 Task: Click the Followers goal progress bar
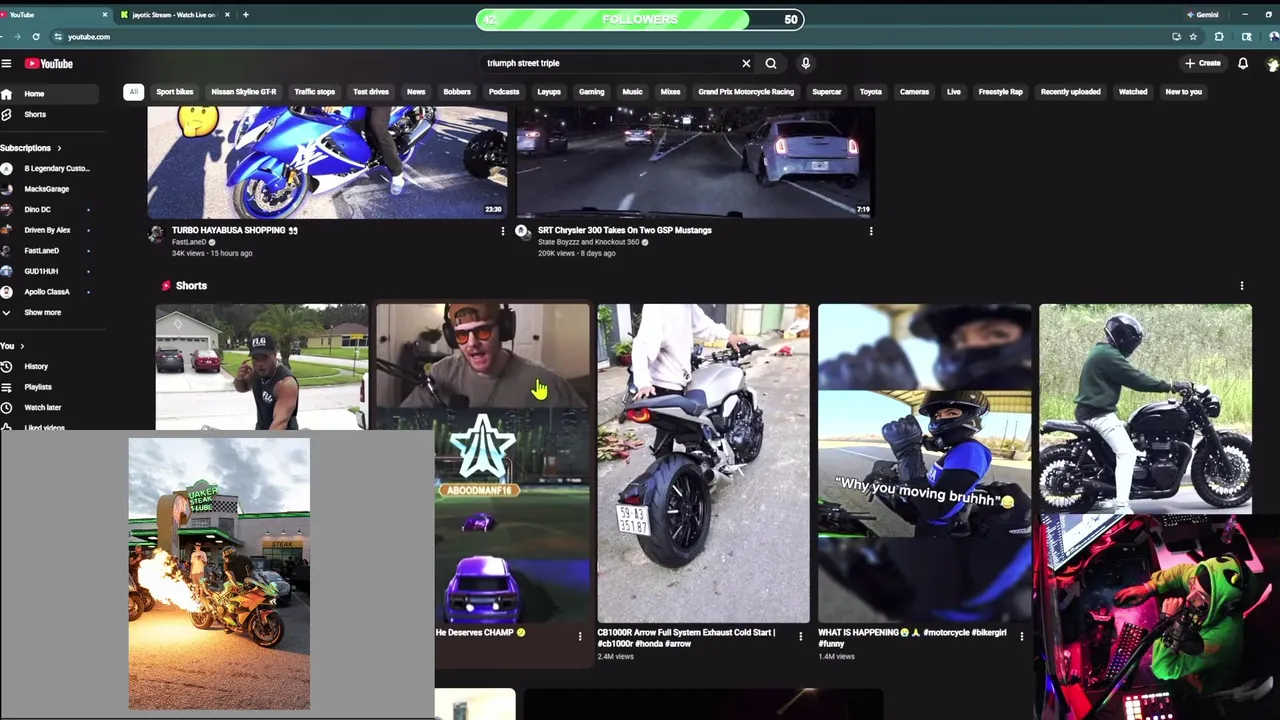point(640,19)
